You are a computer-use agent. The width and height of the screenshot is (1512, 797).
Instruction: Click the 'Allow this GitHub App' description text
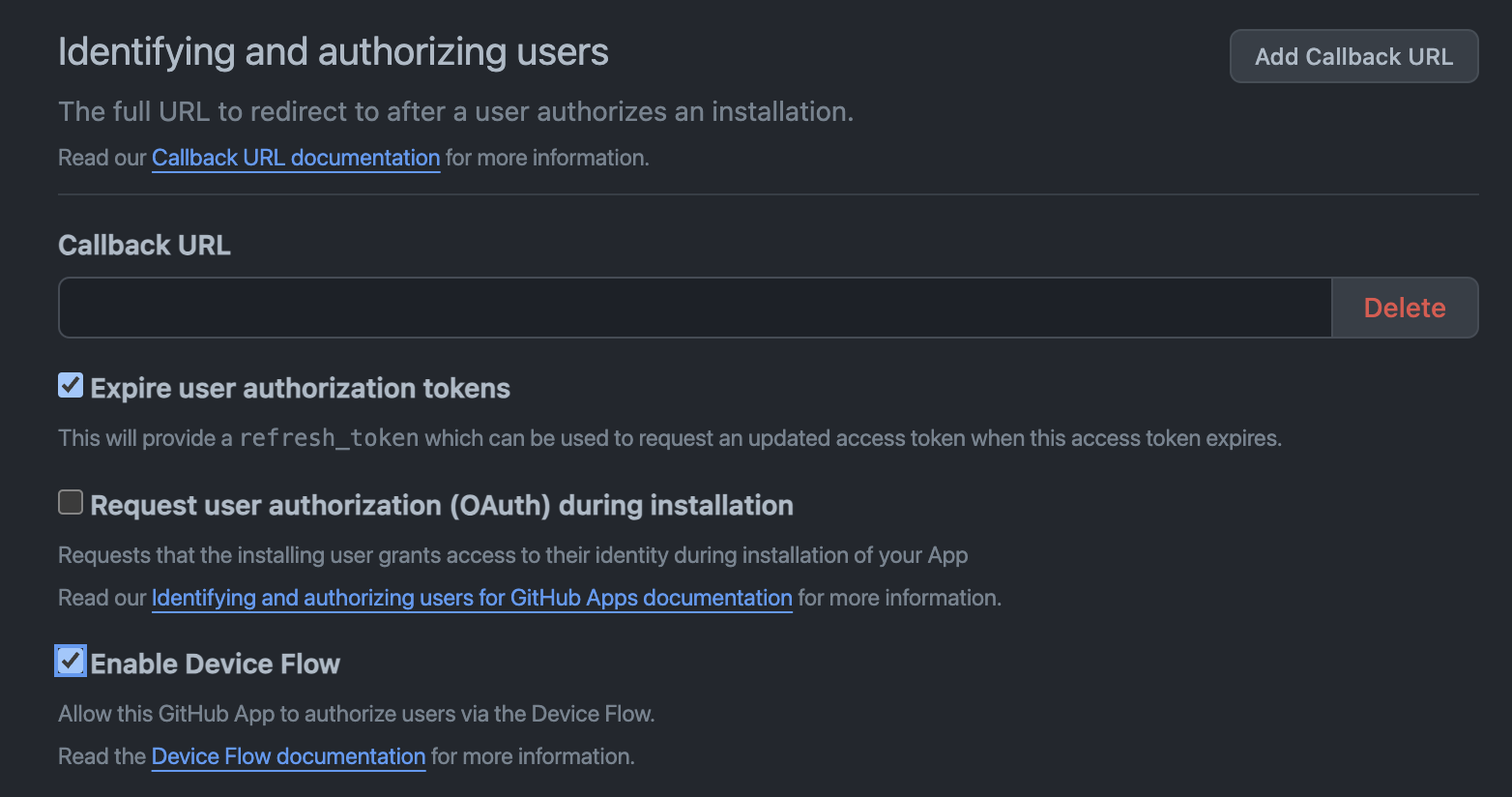tap(356, 714)
